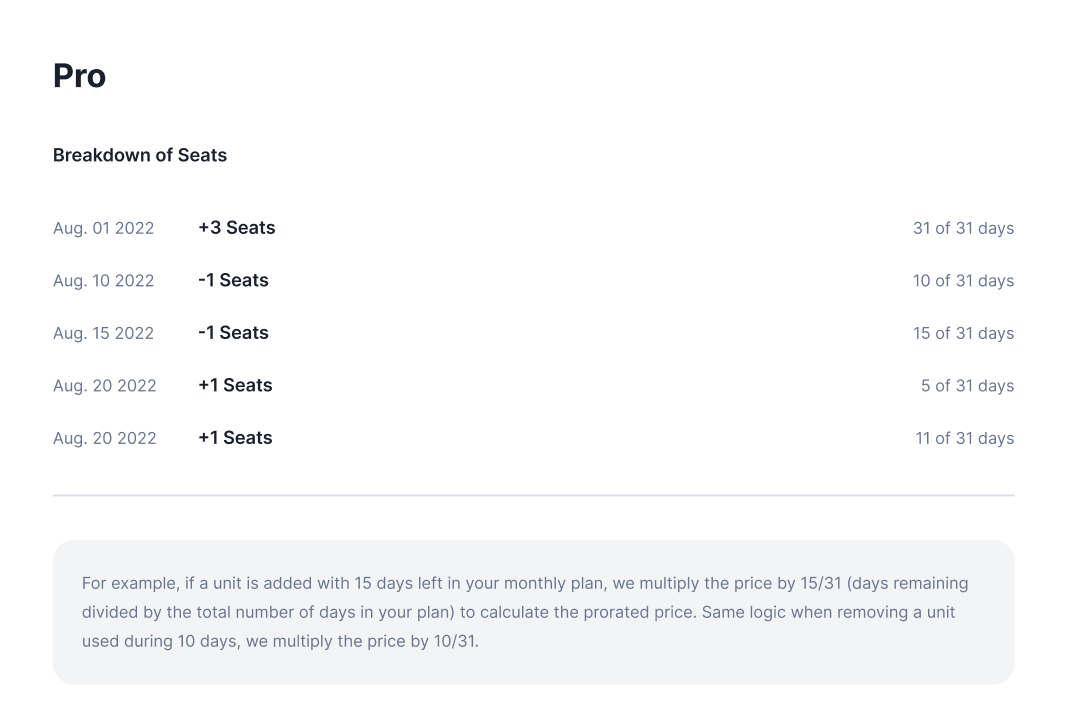Click the Aug. 01 2022 date
Viewport: 1068px width, 718px height.
[104, 228]
